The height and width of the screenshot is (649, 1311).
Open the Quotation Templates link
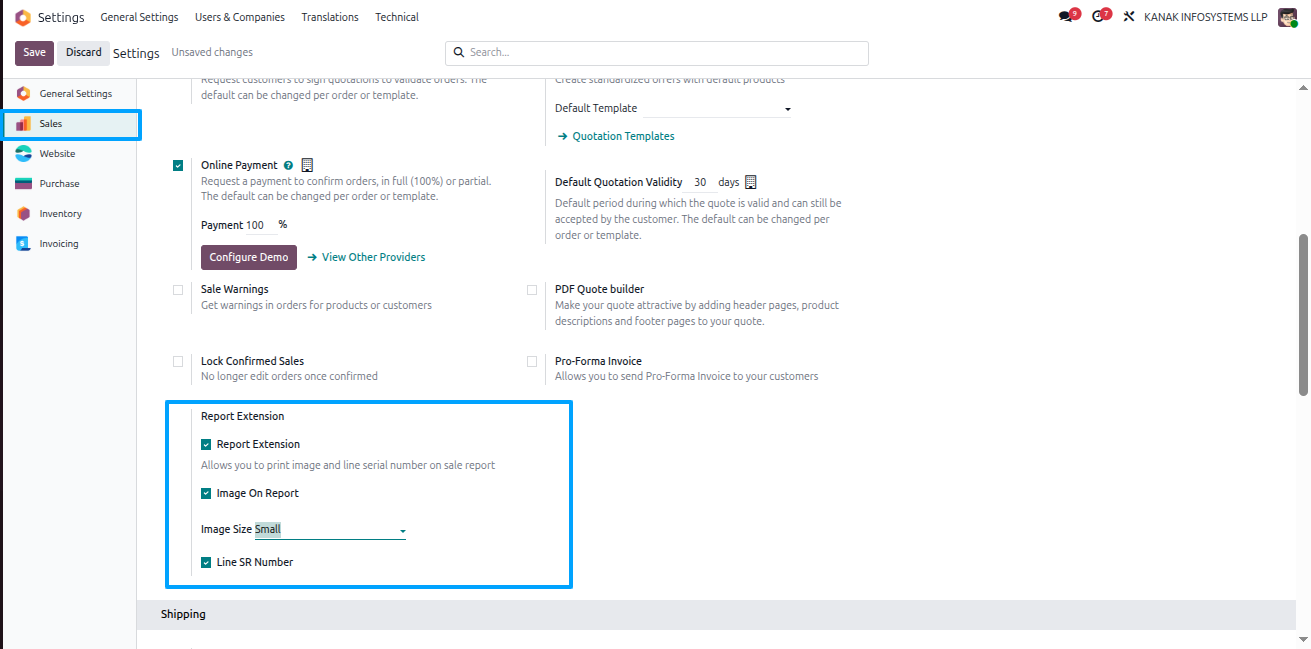click(616, 136)
